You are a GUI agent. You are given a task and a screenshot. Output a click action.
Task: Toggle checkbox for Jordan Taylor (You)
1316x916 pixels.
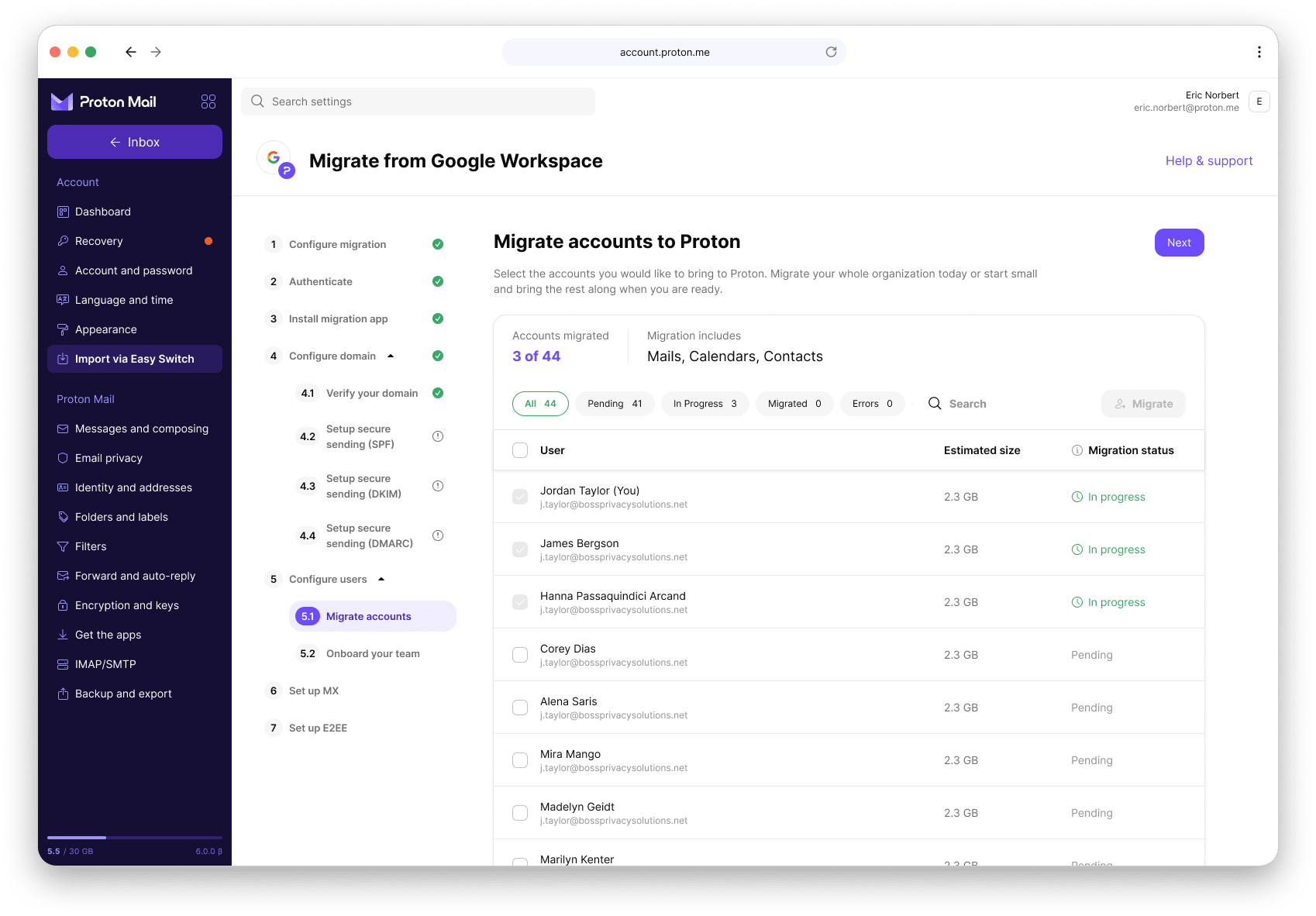click(520, 497)
